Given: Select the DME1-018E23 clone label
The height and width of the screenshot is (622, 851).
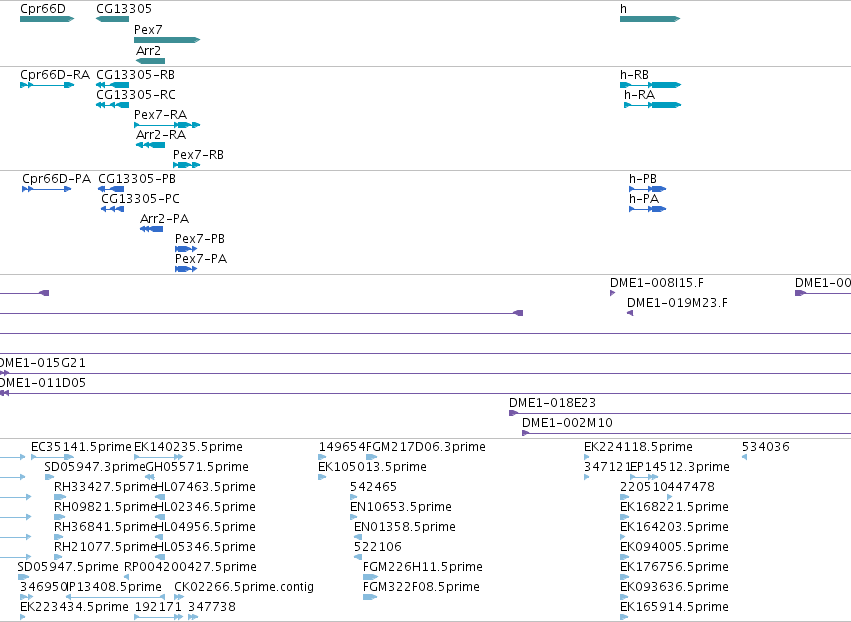Looking at the screenshot, I should (552, 403).
